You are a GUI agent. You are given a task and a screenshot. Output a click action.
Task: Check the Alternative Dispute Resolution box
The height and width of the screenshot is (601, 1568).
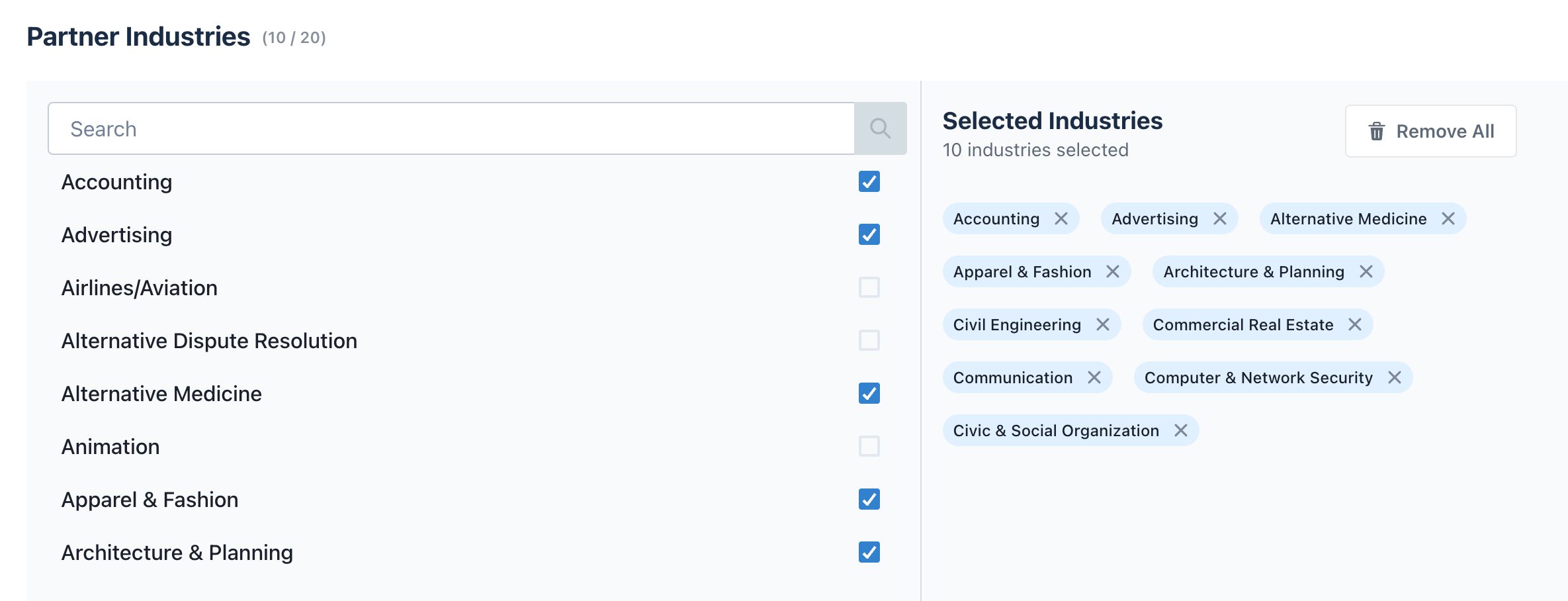[869, 340]
